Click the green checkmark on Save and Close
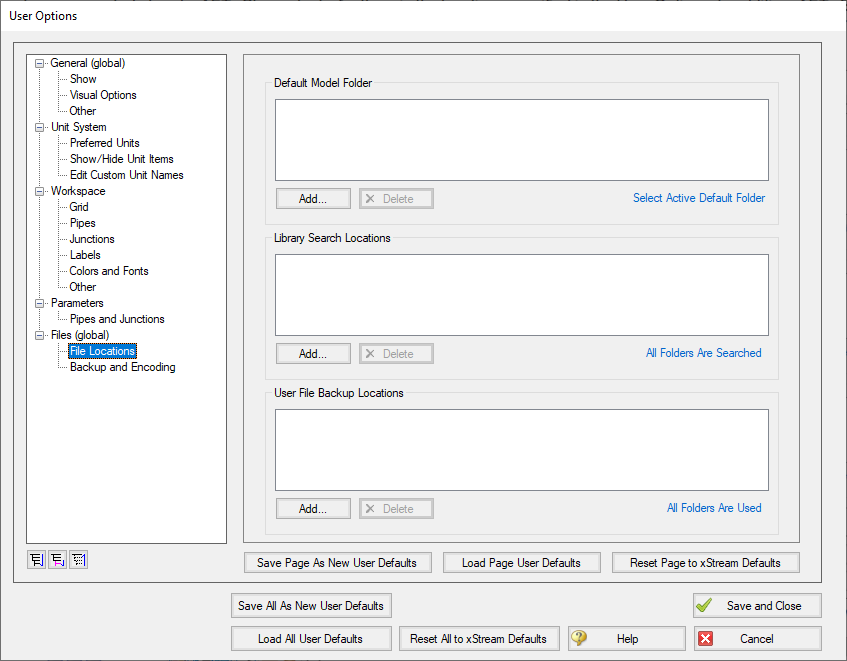 coord(704,605)
